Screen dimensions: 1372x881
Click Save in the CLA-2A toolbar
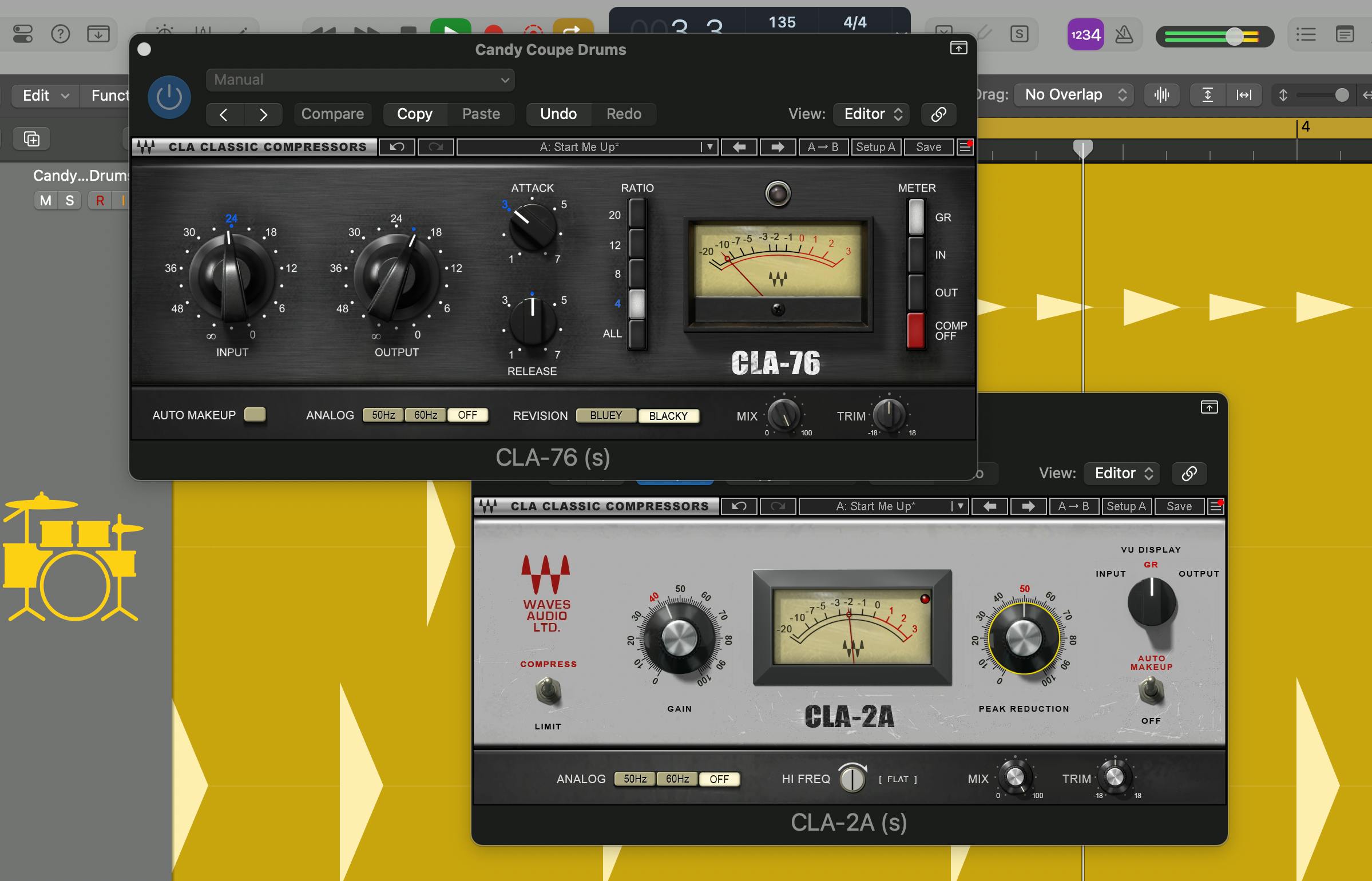click(x=1179, y=506)
